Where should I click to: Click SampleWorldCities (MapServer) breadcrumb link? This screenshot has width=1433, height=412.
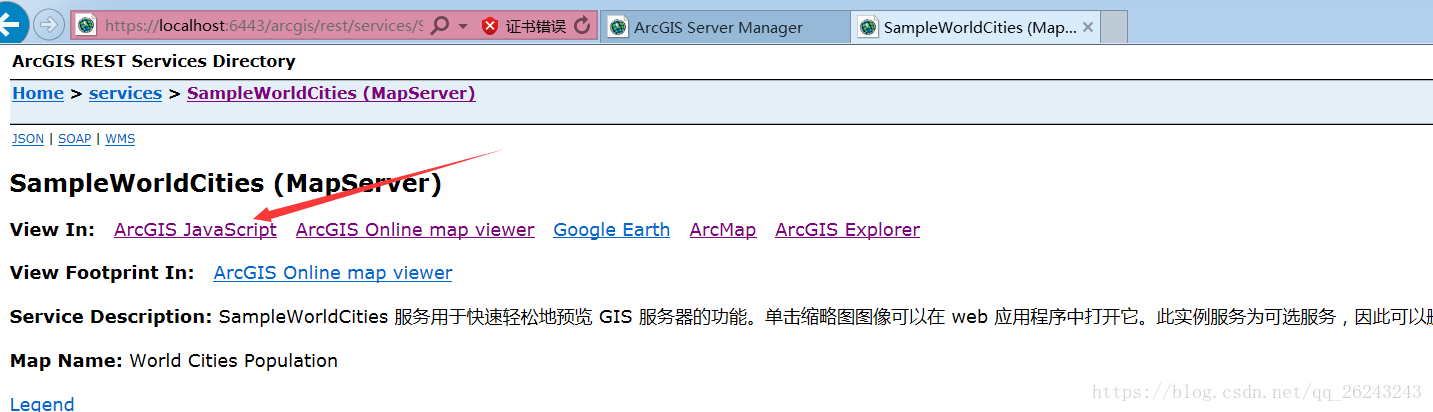pyautogui.click(x=331, y=93)
